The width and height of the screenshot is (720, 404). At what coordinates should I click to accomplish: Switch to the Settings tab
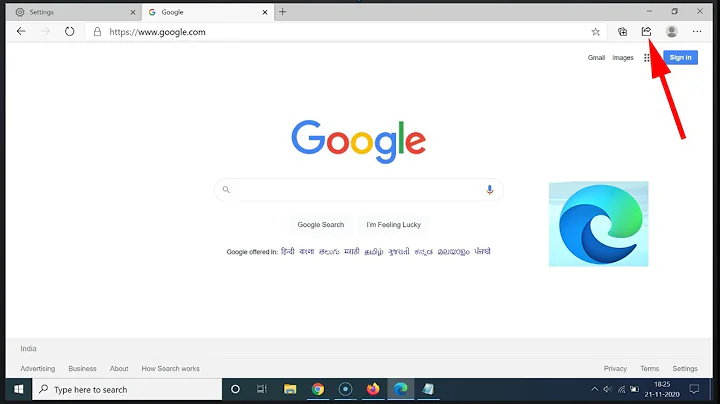(73, 12)
